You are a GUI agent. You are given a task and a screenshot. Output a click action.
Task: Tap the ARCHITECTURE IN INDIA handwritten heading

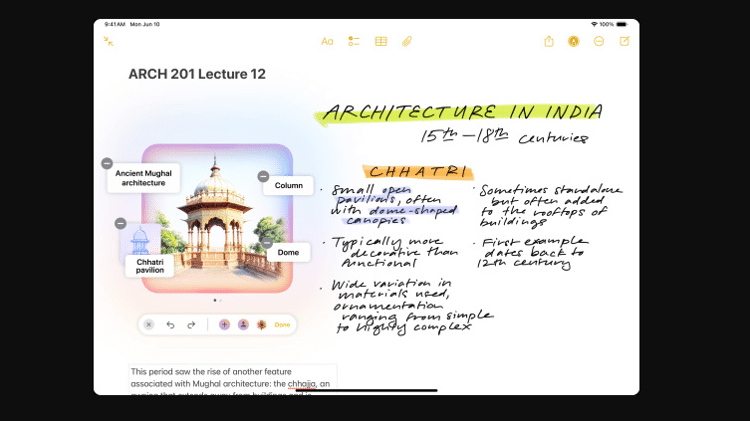pyautogui.click(x=462, y=113)
